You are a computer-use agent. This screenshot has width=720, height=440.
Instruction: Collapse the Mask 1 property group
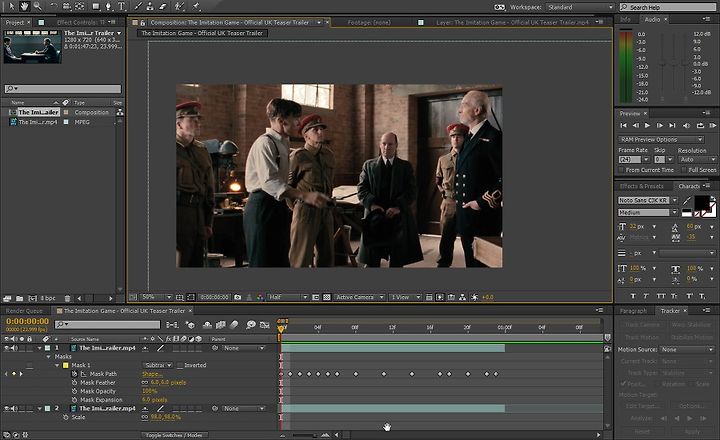coord(57,365)
